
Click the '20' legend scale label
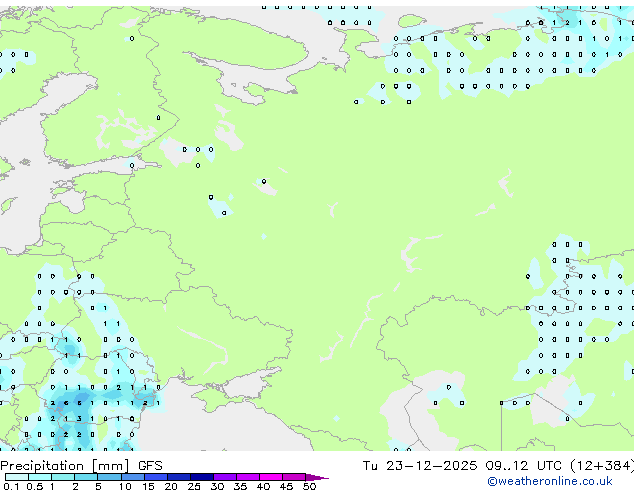[171, 486]
